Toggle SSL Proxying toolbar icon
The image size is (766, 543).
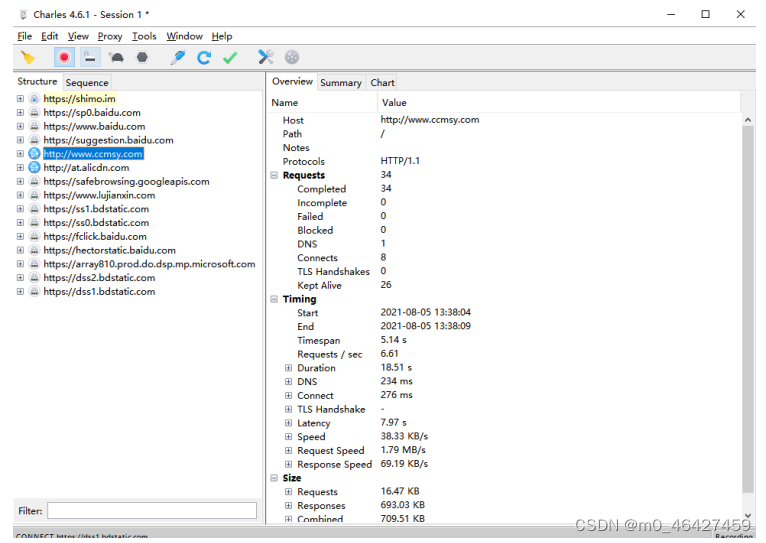pos(90,58)
